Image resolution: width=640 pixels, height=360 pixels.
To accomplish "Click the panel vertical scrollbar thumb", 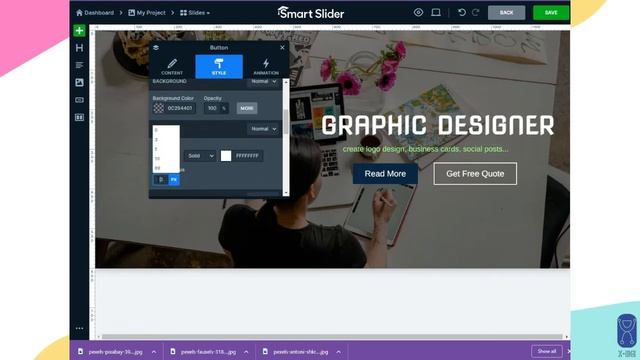I will tap(286, 122).
